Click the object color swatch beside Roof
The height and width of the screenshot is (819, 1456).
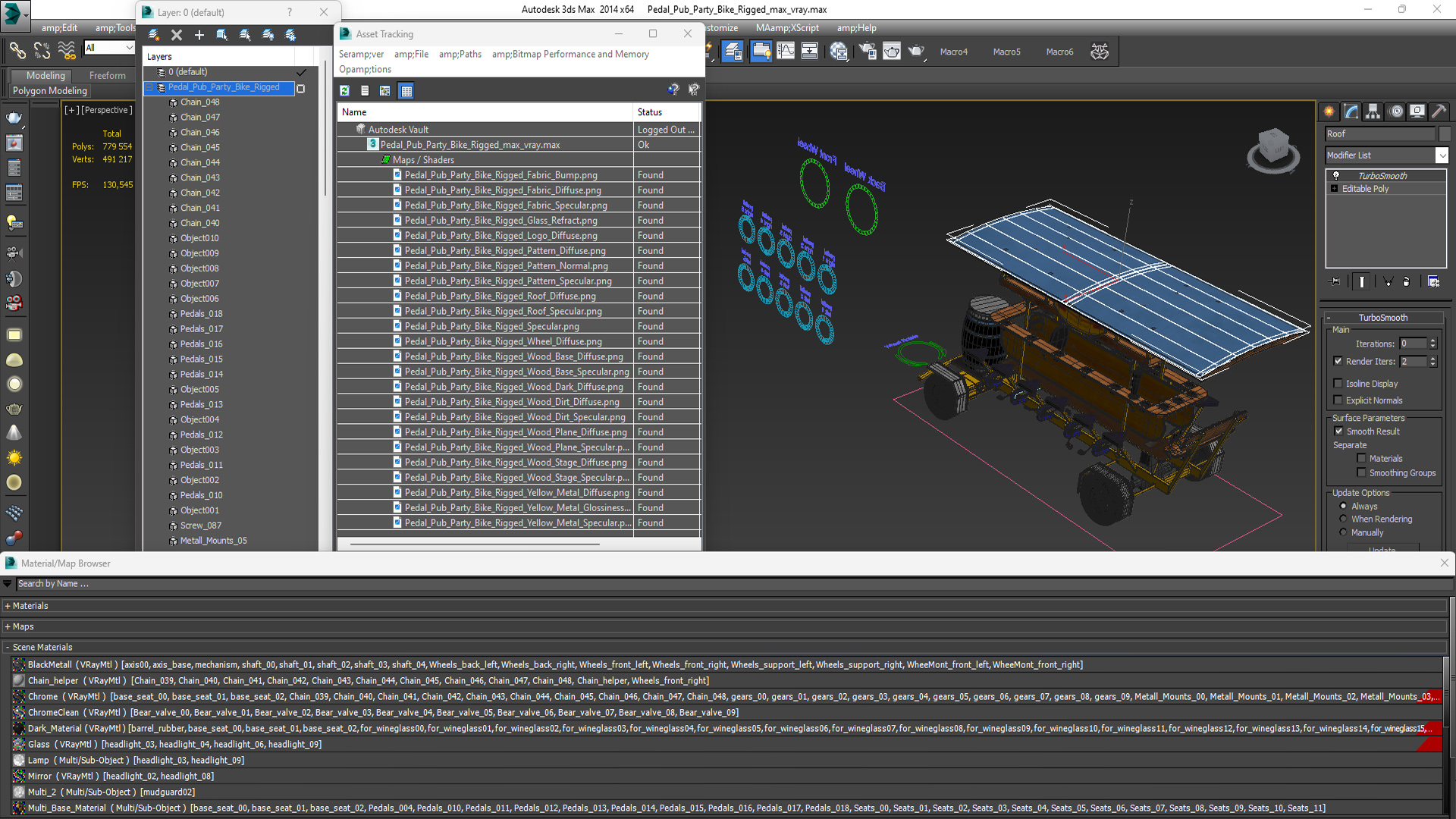(x=1444, y=133)
